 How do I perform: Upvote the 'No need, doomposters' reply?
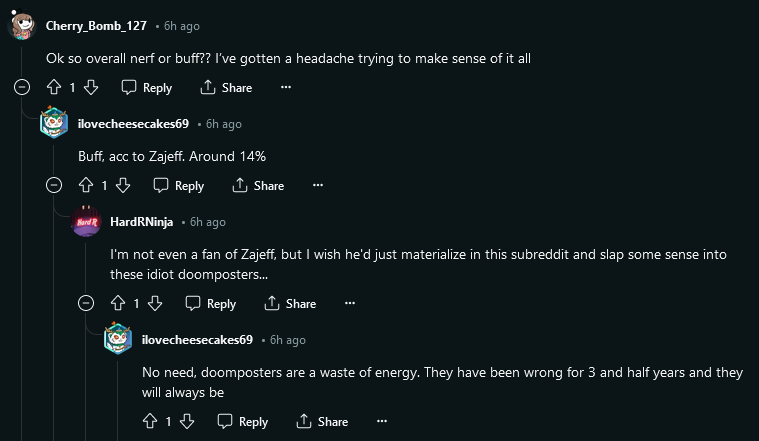pos(151,422)
